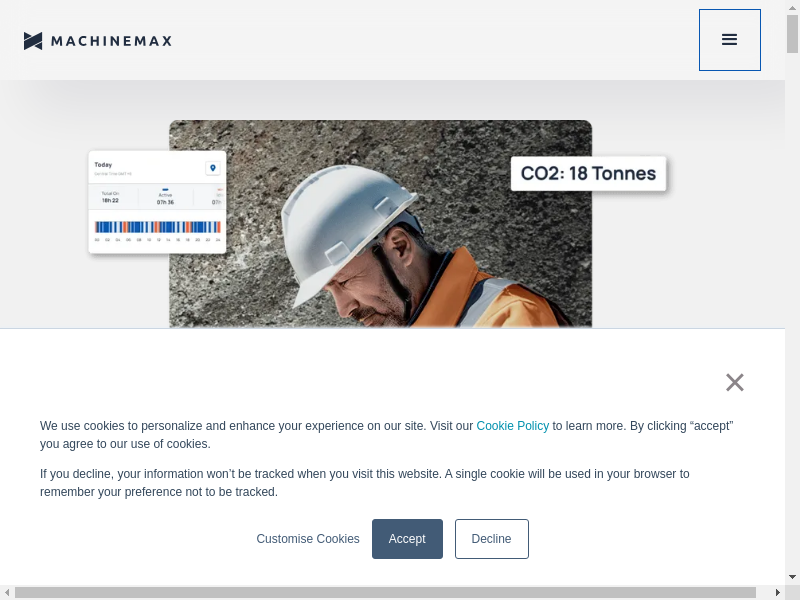Open the hamburger navigation menu
The width and height of the screenshot is (800, 600).
click(729, 40)
